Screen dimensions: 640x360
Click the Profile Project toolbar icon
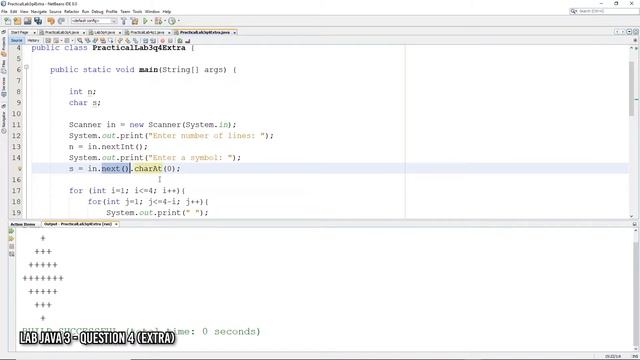172,21
